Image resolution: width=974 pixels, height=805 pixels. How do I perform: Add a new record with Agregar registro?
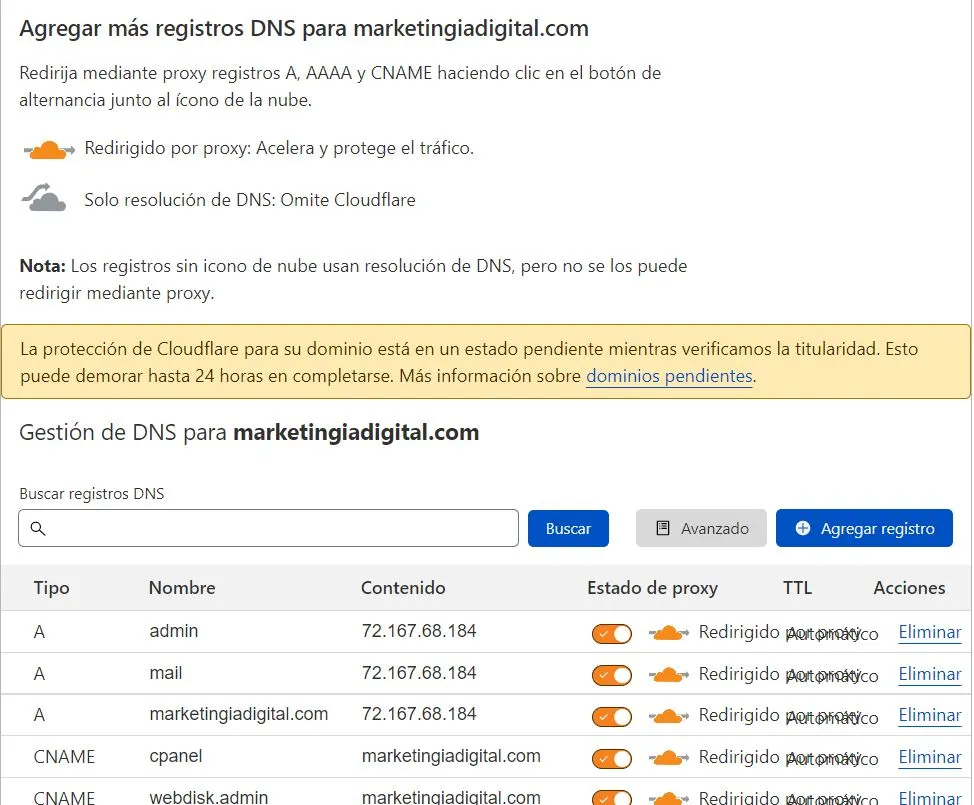(864, 528)
